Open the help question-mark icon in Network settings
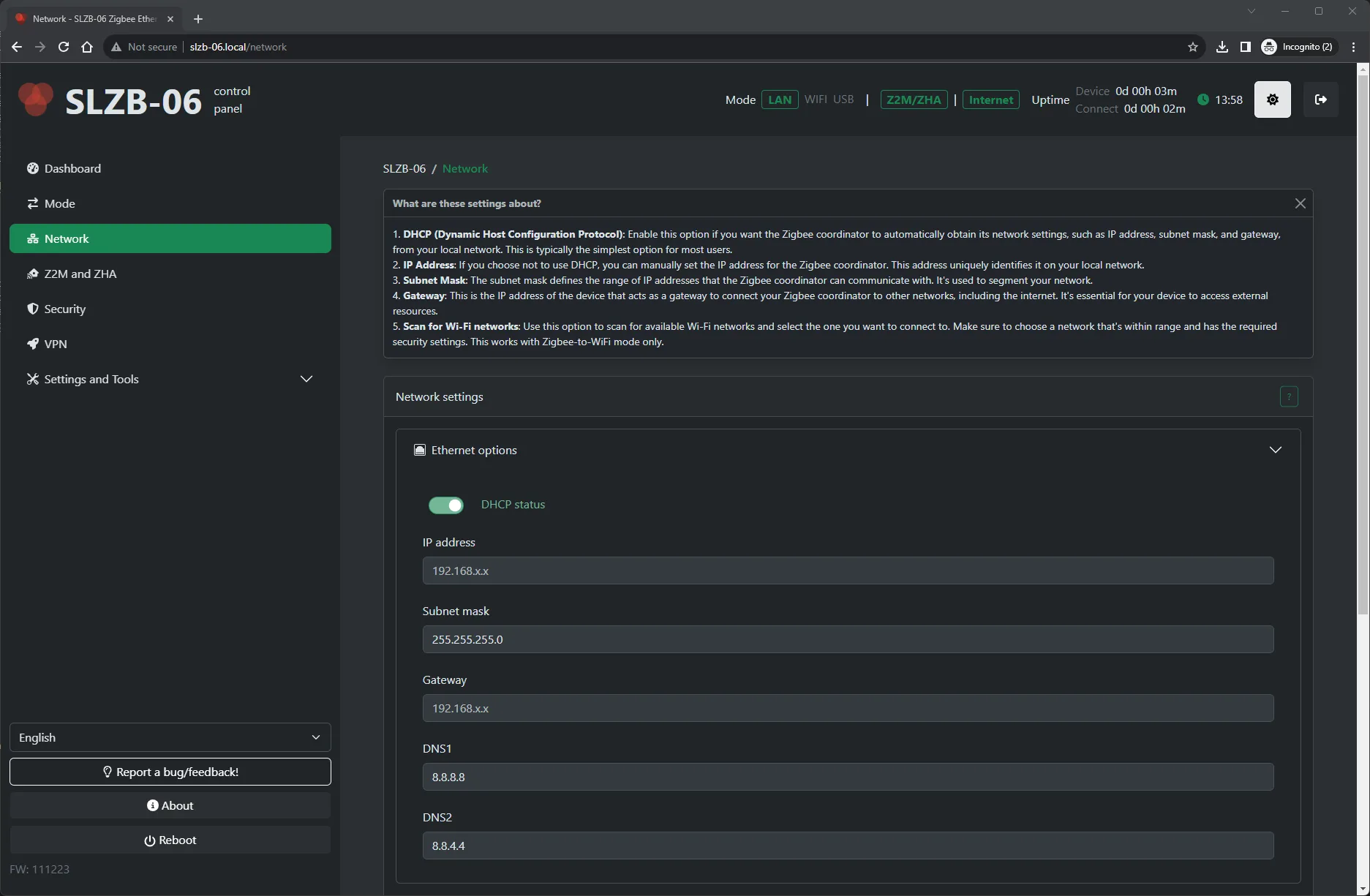Viewport: 1370px width, 896px height. tap(1288, 396)
